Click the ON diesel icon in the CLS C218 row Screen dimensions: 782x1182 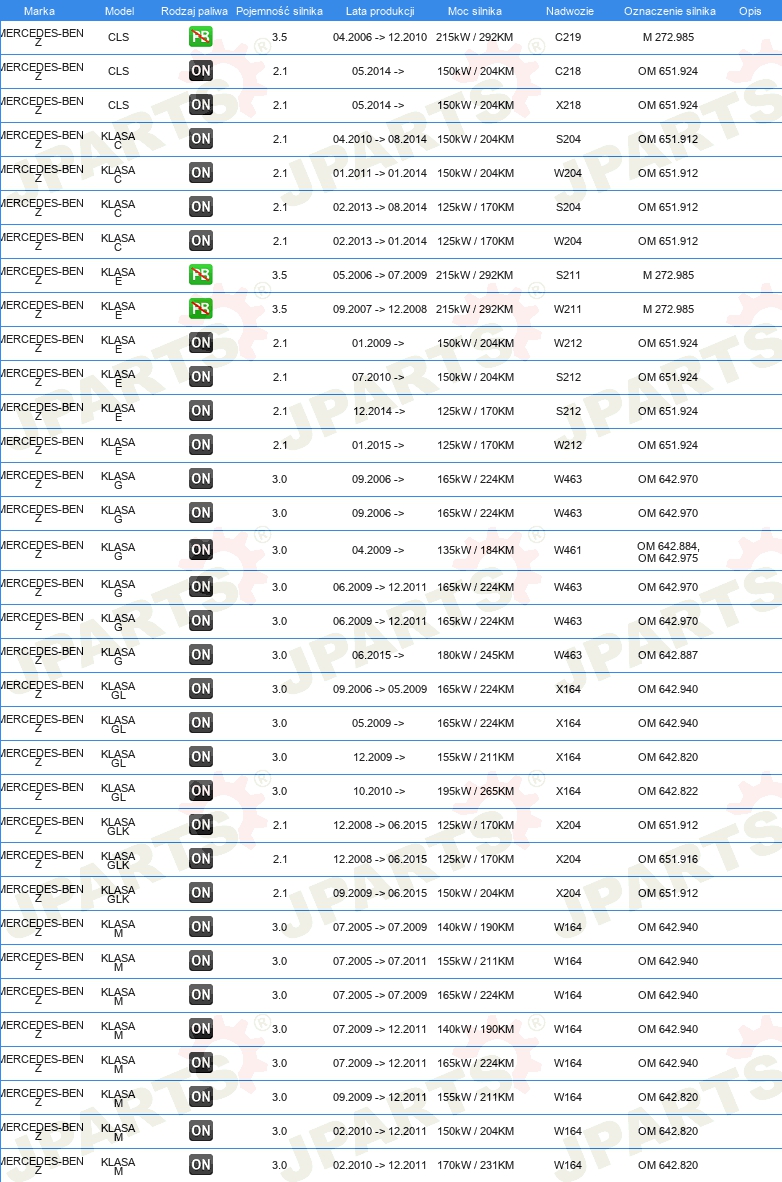click(201, 71)
